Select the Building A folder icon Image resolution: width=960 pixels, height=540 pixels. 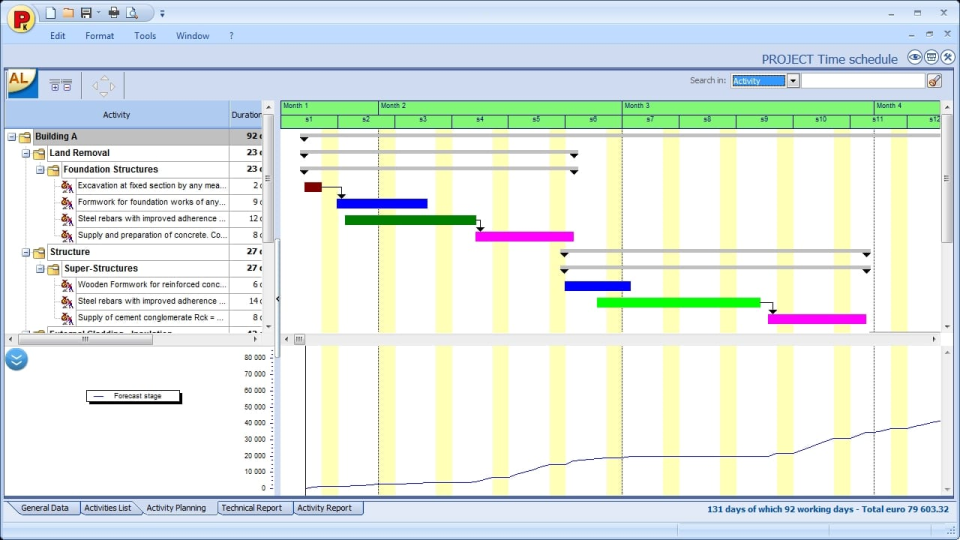coord(25,137)
